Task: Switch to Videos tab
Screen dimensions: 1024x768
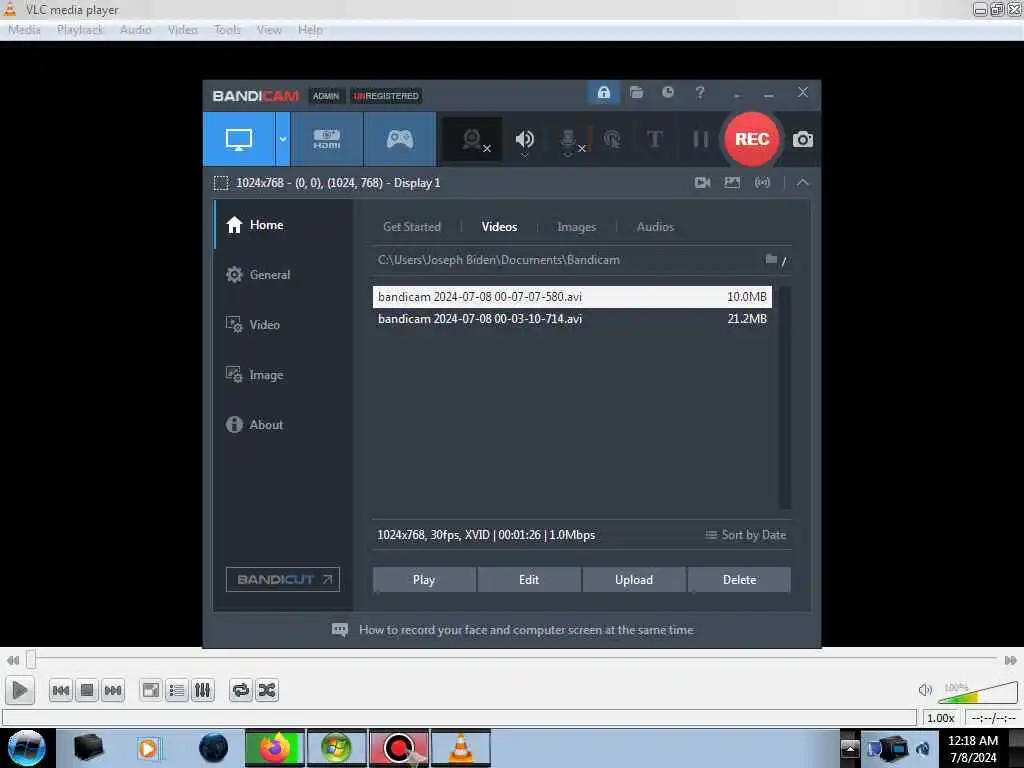Action: 499,227
